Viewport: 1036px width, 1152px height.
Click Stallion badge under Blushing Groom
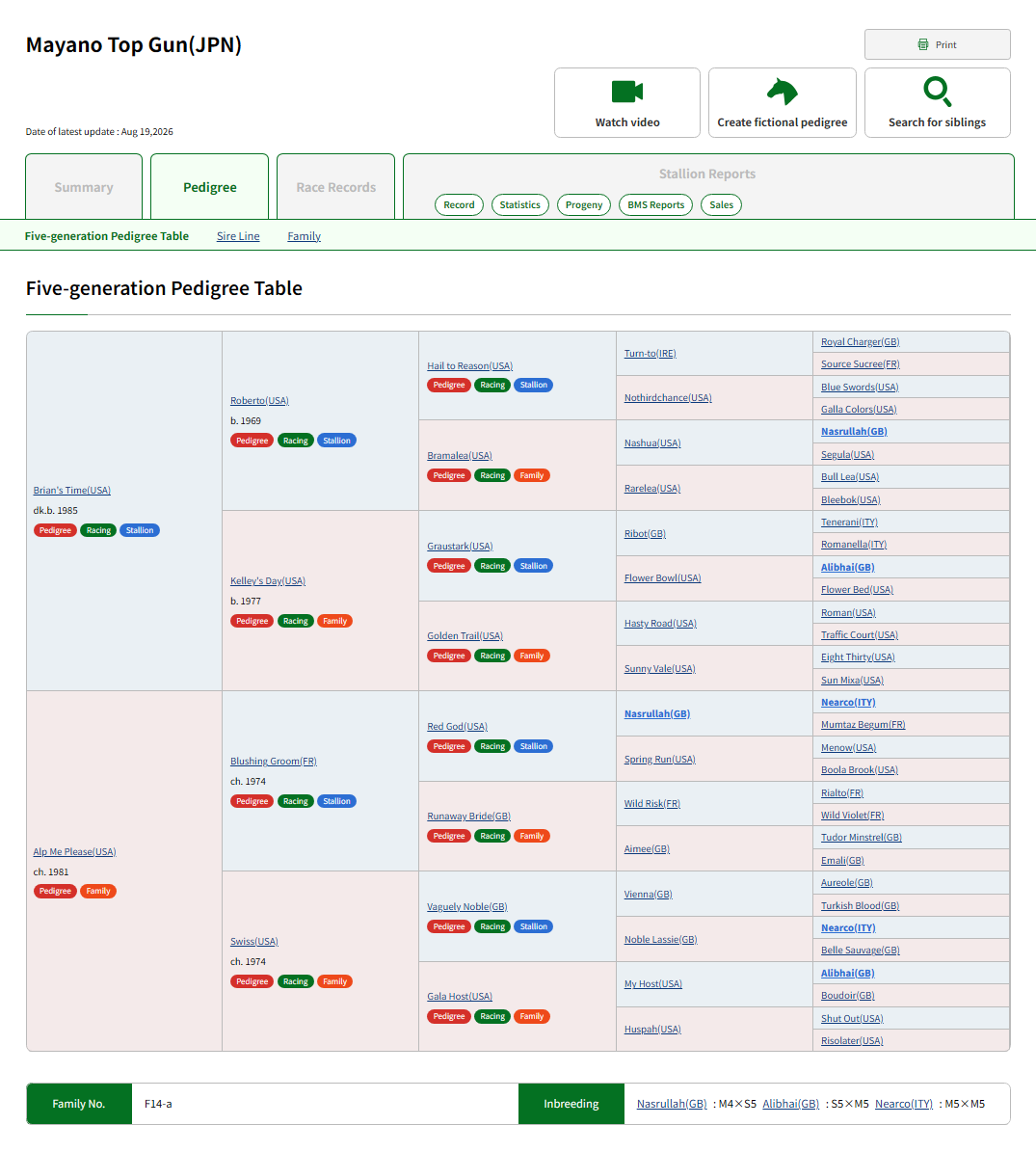[x=336, y=801]
